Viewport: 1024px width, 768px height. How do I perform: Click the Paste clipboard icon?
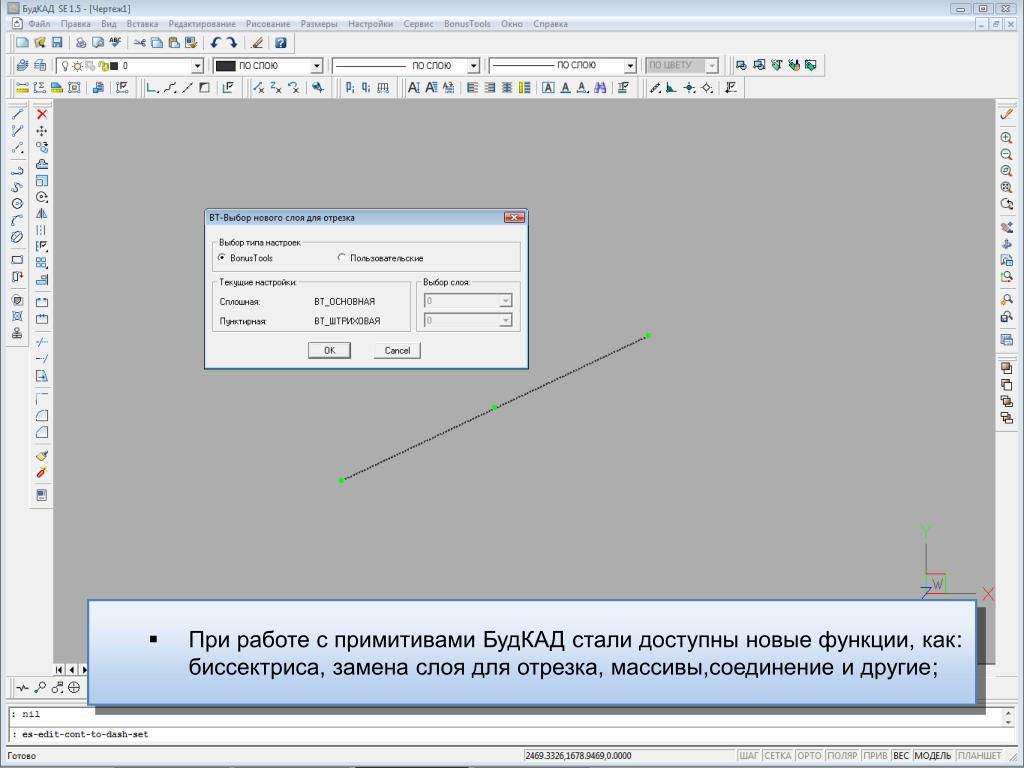coord(174,42)
